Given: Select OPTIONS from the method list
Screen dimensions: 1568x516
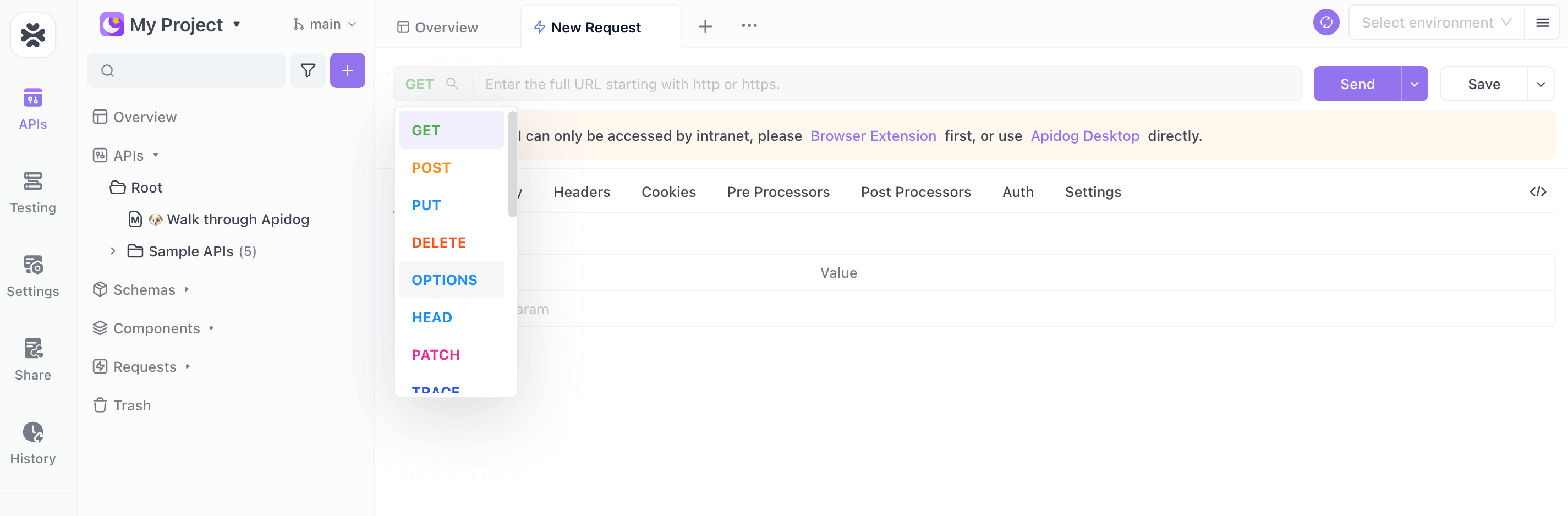Looking at the screenshot, I should (445, 279).
